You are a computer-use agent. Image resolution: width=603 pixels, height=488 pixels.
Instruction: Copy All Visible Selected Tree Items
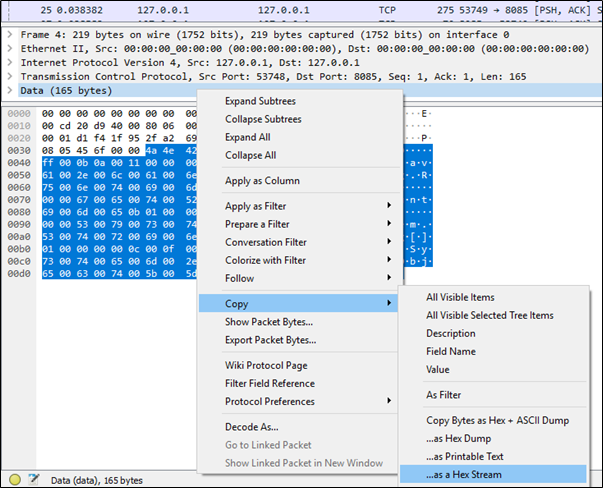(490, 315)
